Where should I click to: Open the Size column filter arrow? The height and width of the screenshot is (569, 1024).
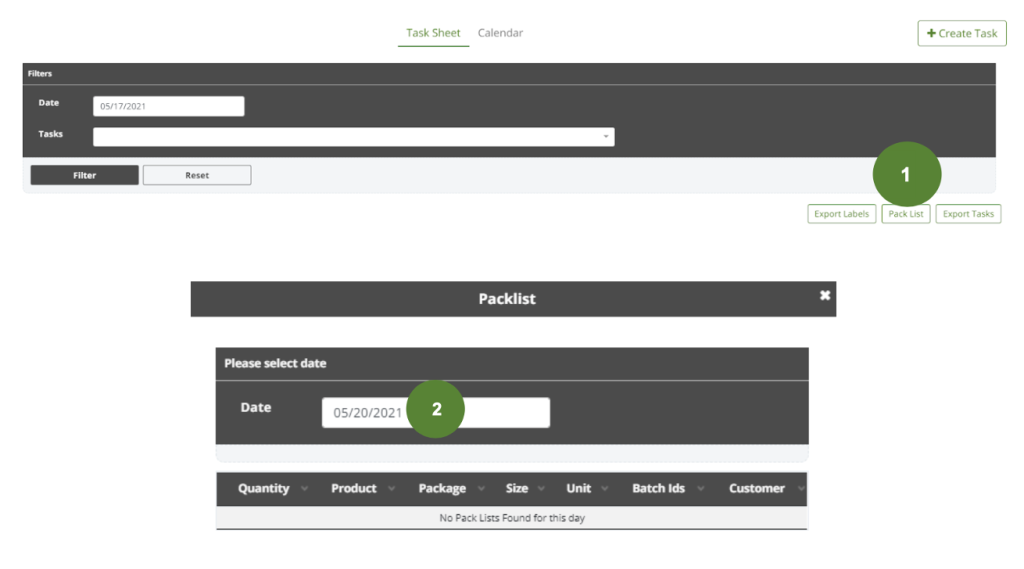(x=541, y=489)
